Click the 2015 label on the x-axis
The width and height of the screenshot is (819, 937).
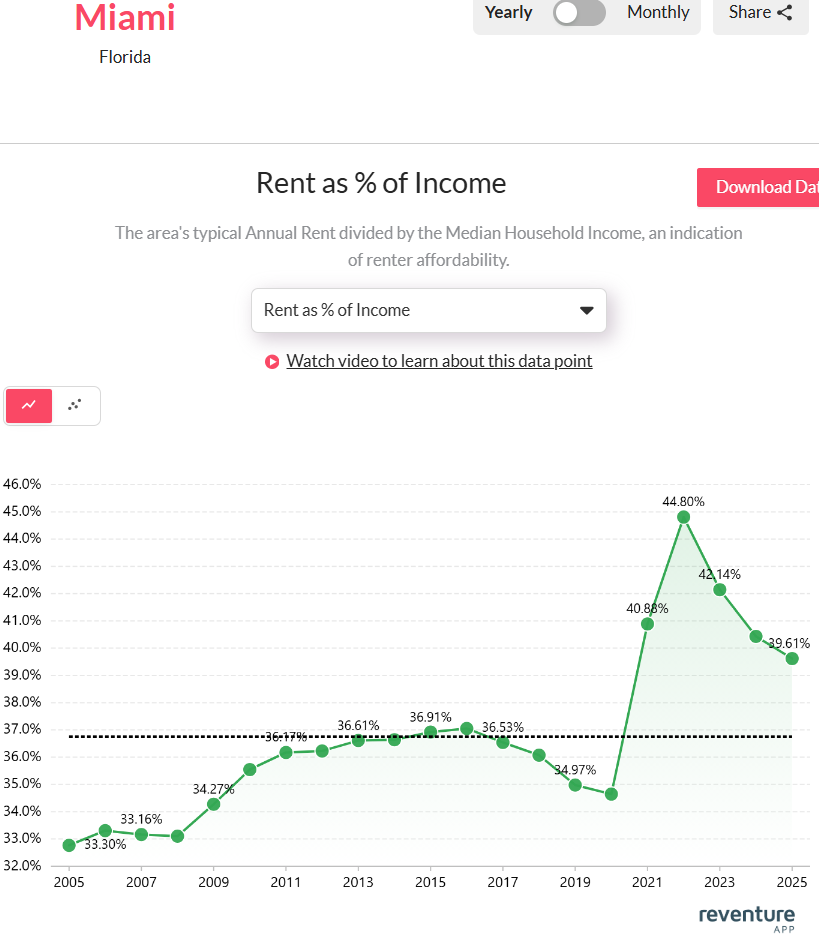pos(430,882)
